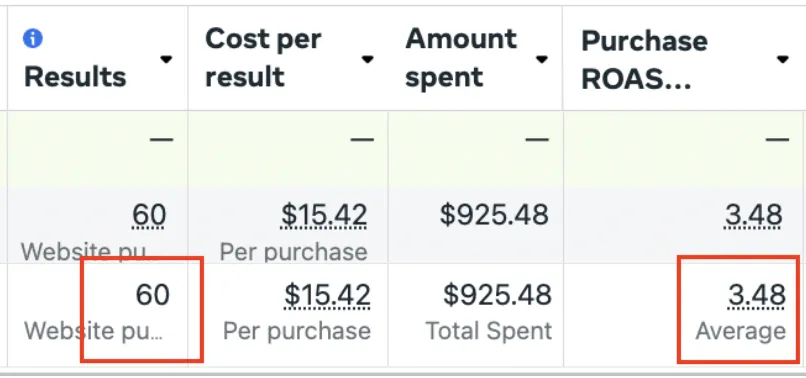Viewport: 806px width, 378px height.
Task: Click the underlined $15.42 in the summary row
Action: point(327,296)
